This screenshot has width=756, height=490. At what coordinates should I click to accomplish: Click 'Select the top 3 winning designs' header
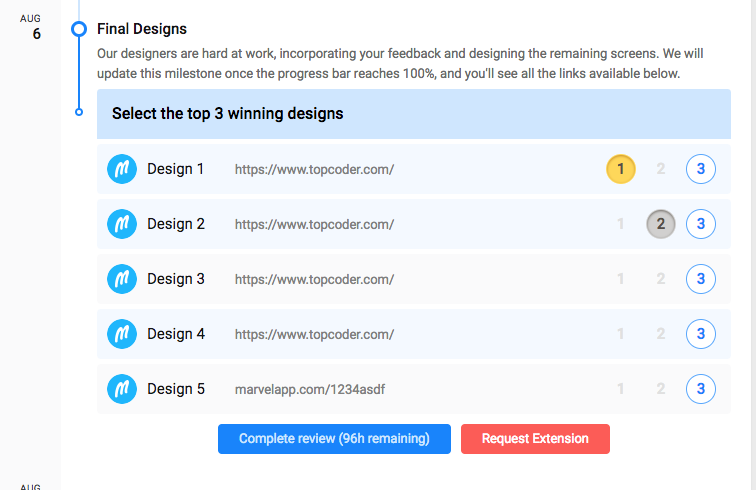coord(414,114)
